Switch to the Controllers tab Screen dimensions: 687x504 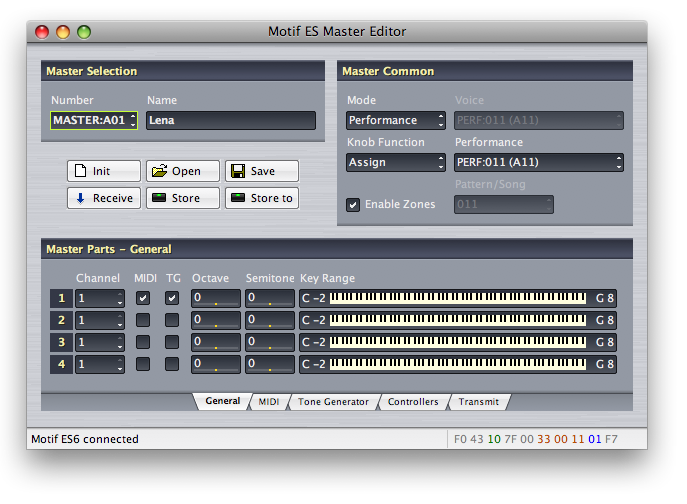click(x=413, y=402)
